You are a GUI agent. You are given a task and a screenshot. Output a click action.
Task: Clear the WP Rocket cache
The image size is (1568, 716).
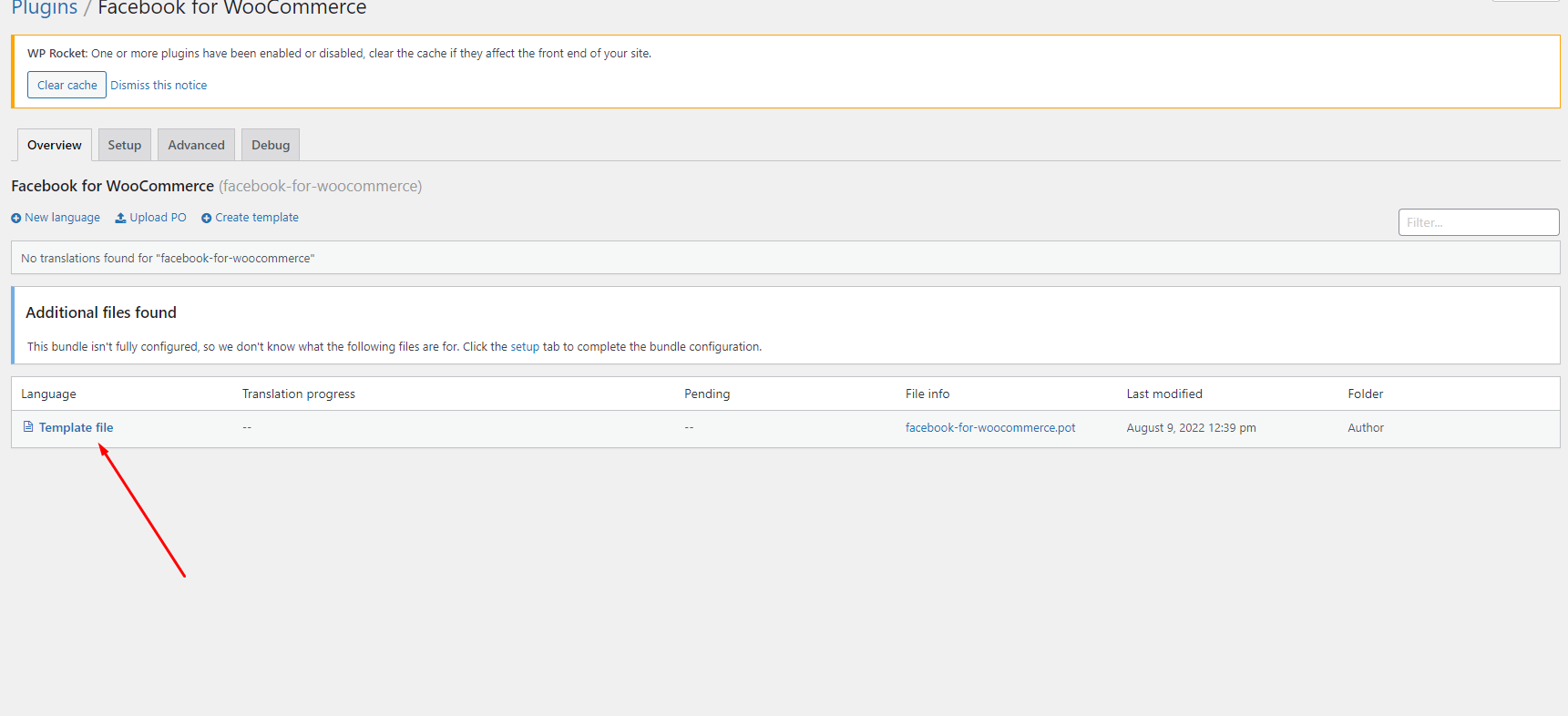(67, 85)
